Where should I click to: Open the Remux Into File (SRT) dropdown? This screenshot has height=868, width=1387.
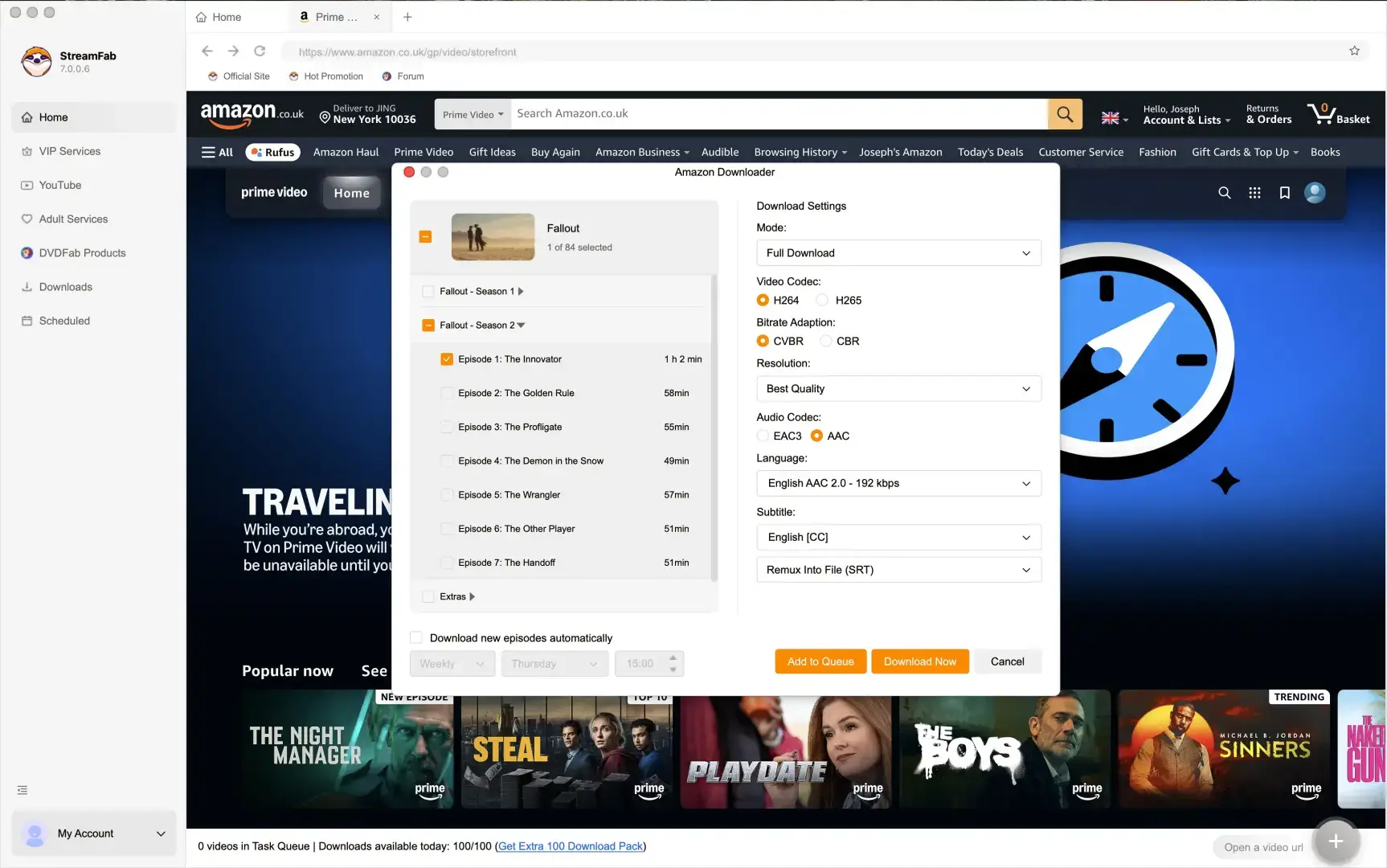[x=898, y=570]
